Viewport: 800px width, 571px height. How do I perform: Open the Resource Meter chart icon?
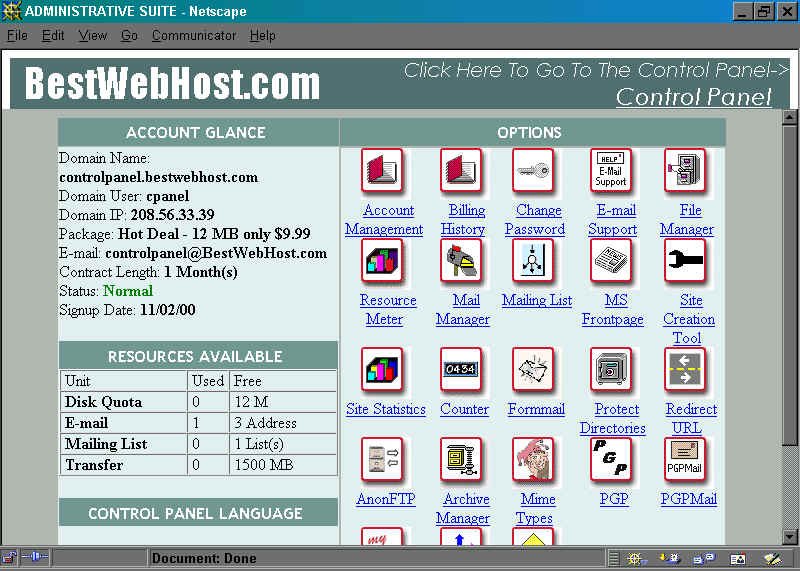(x=382, y=261)
